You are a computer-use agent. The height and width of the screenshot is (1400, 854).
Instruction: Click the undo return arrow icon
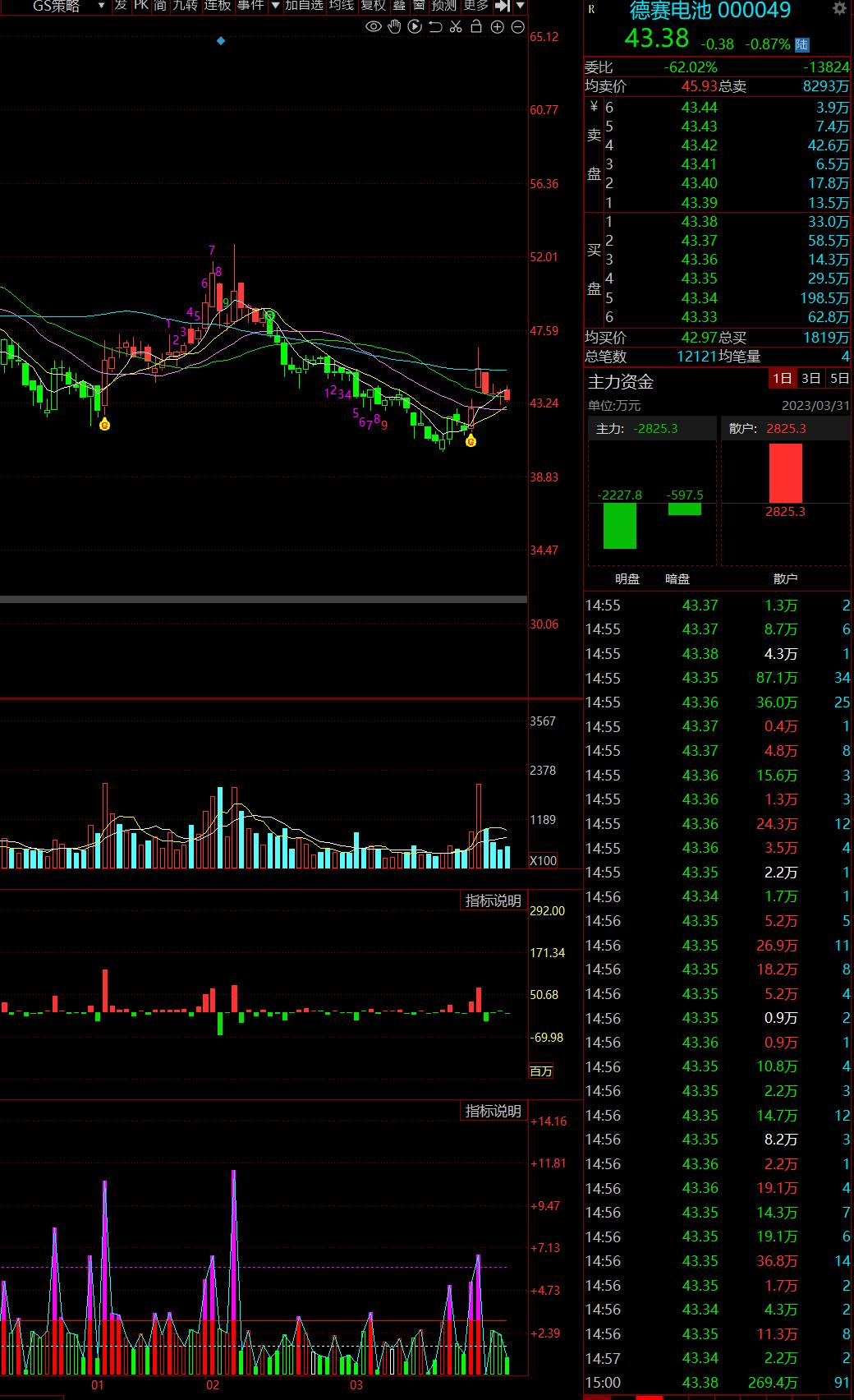(435, 27)
